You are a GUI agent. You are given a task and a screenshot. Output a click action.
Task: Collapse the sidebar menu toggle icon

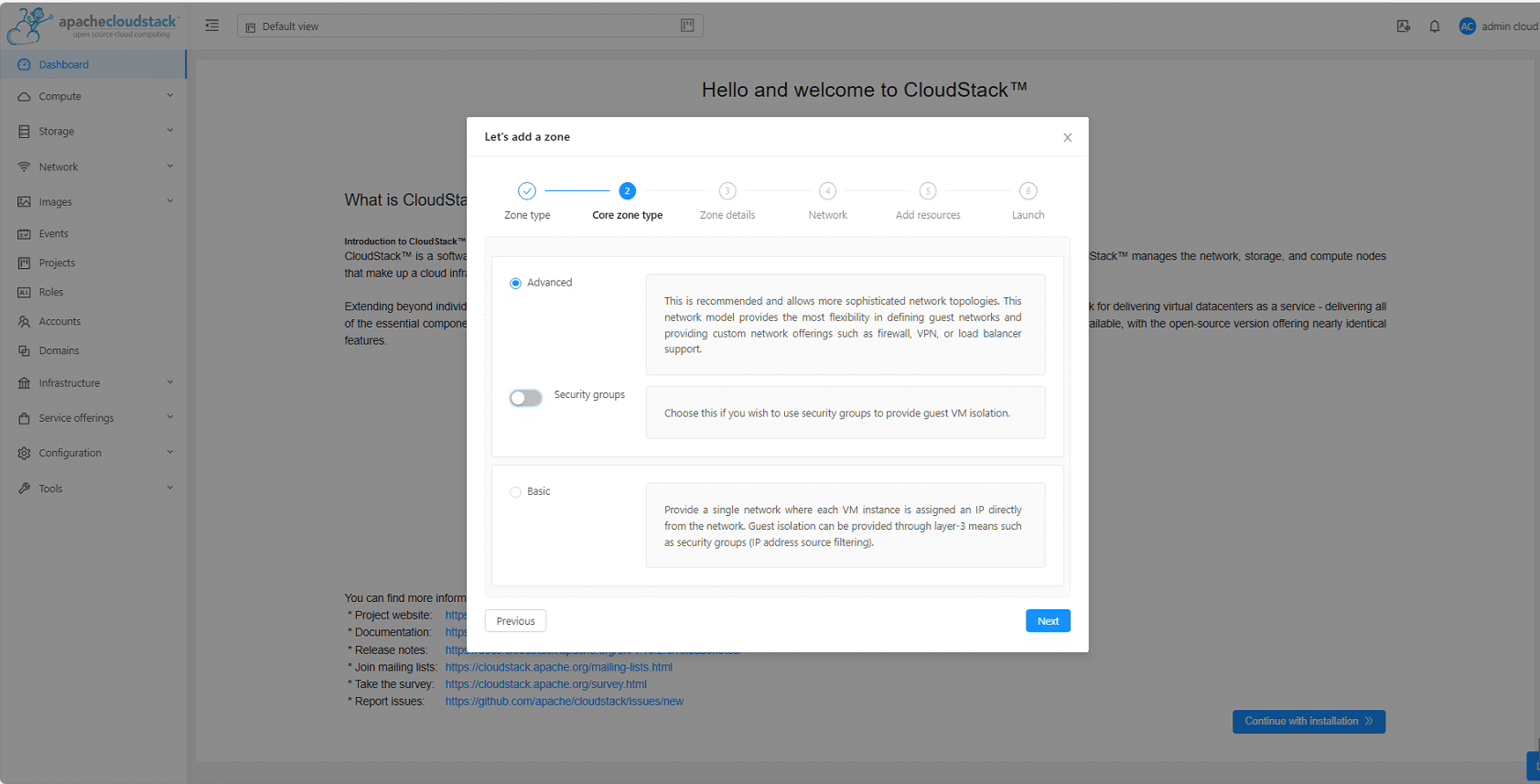pyautogui.click(x=212, y=26)
